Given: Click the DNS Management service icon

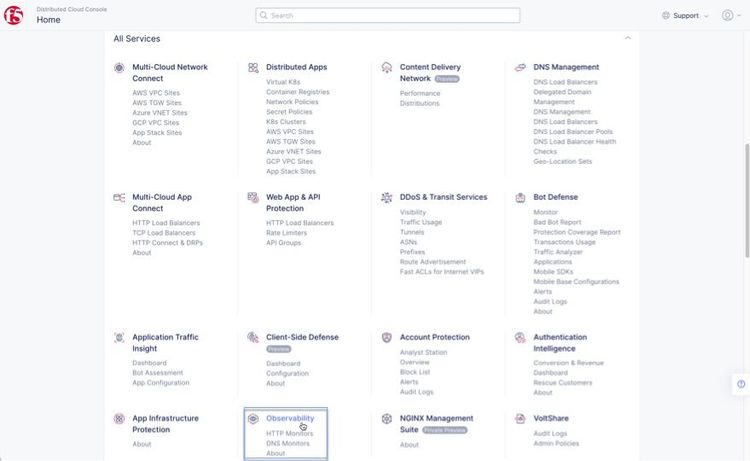Looking at the screenshot, I should (521, 68).
